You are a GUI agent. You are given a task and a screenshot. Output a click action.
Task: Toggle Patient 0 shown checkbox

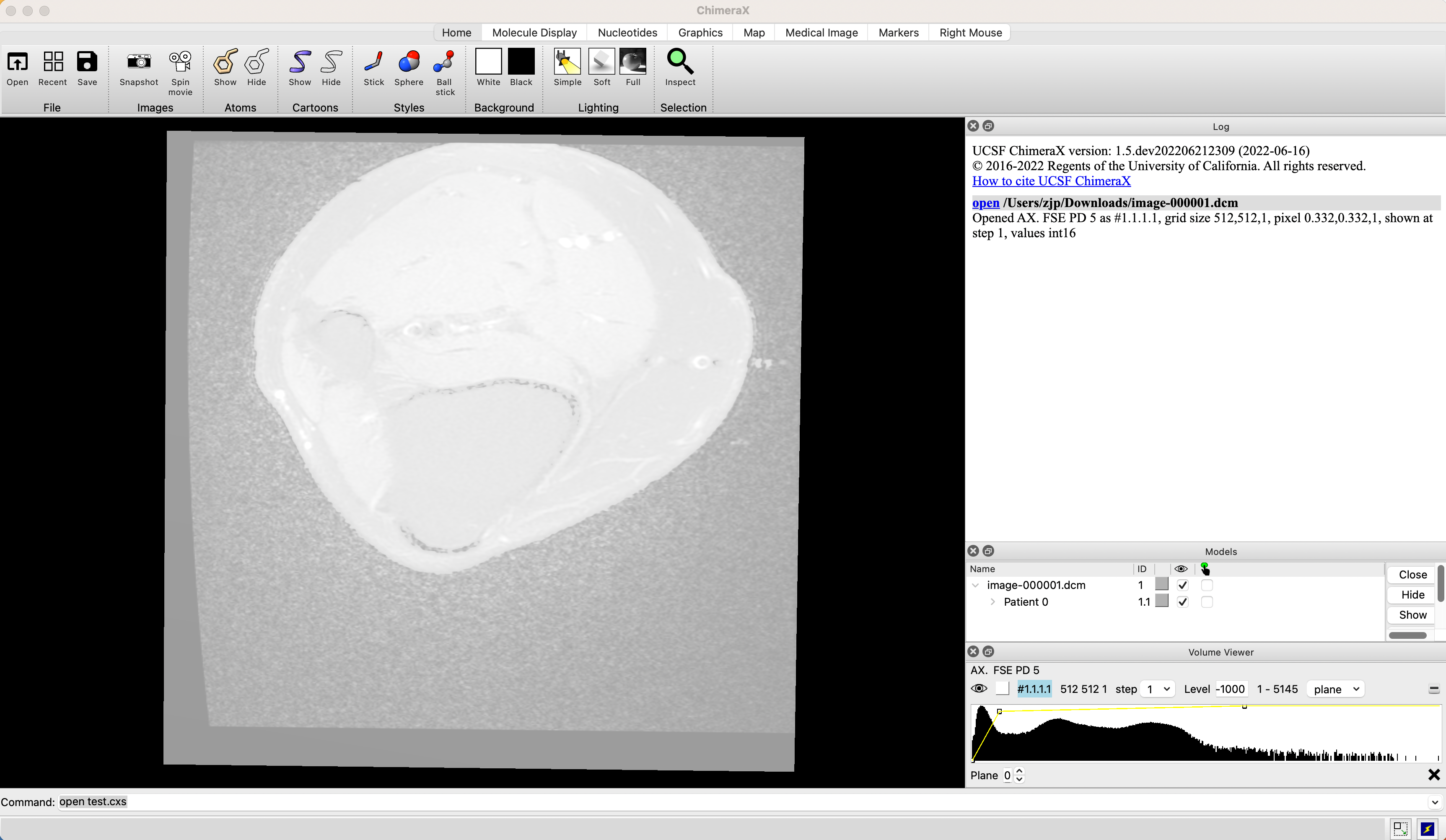pyautogui.click(x=1182, y=602)
